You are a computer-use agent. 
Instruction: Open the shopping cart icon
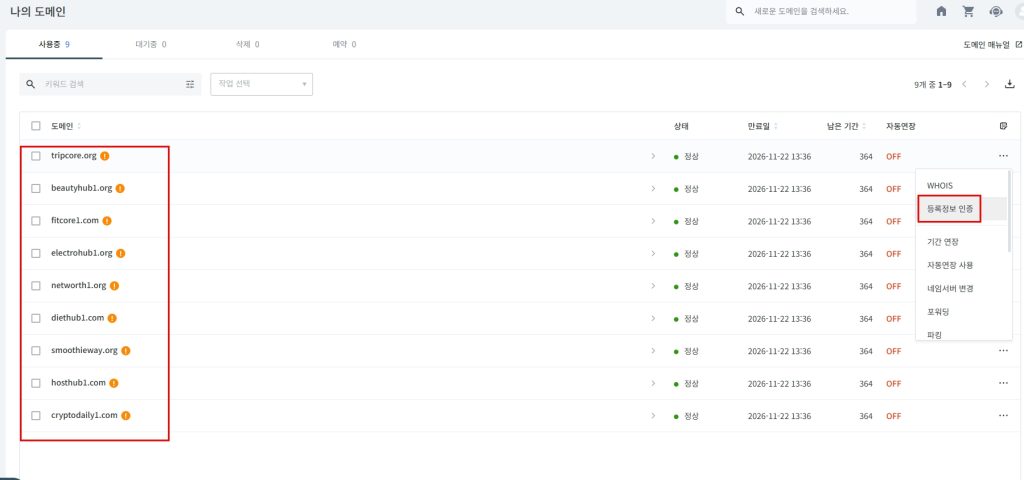point(968,11)
